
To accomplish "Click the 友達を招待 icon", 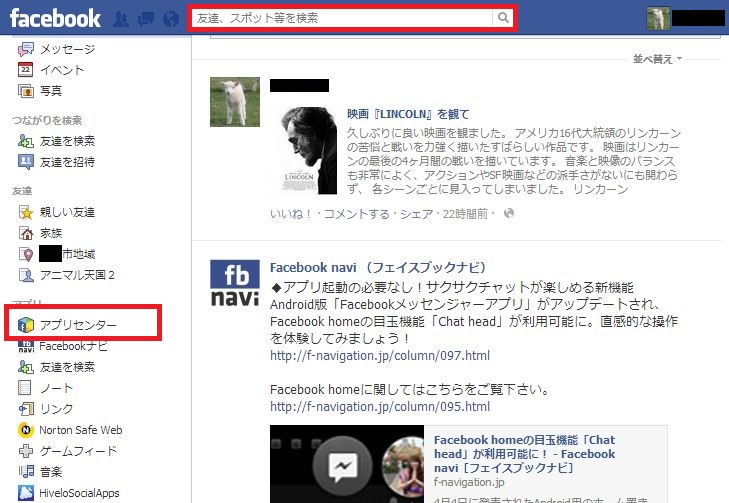I will click(x=26, y=162).
